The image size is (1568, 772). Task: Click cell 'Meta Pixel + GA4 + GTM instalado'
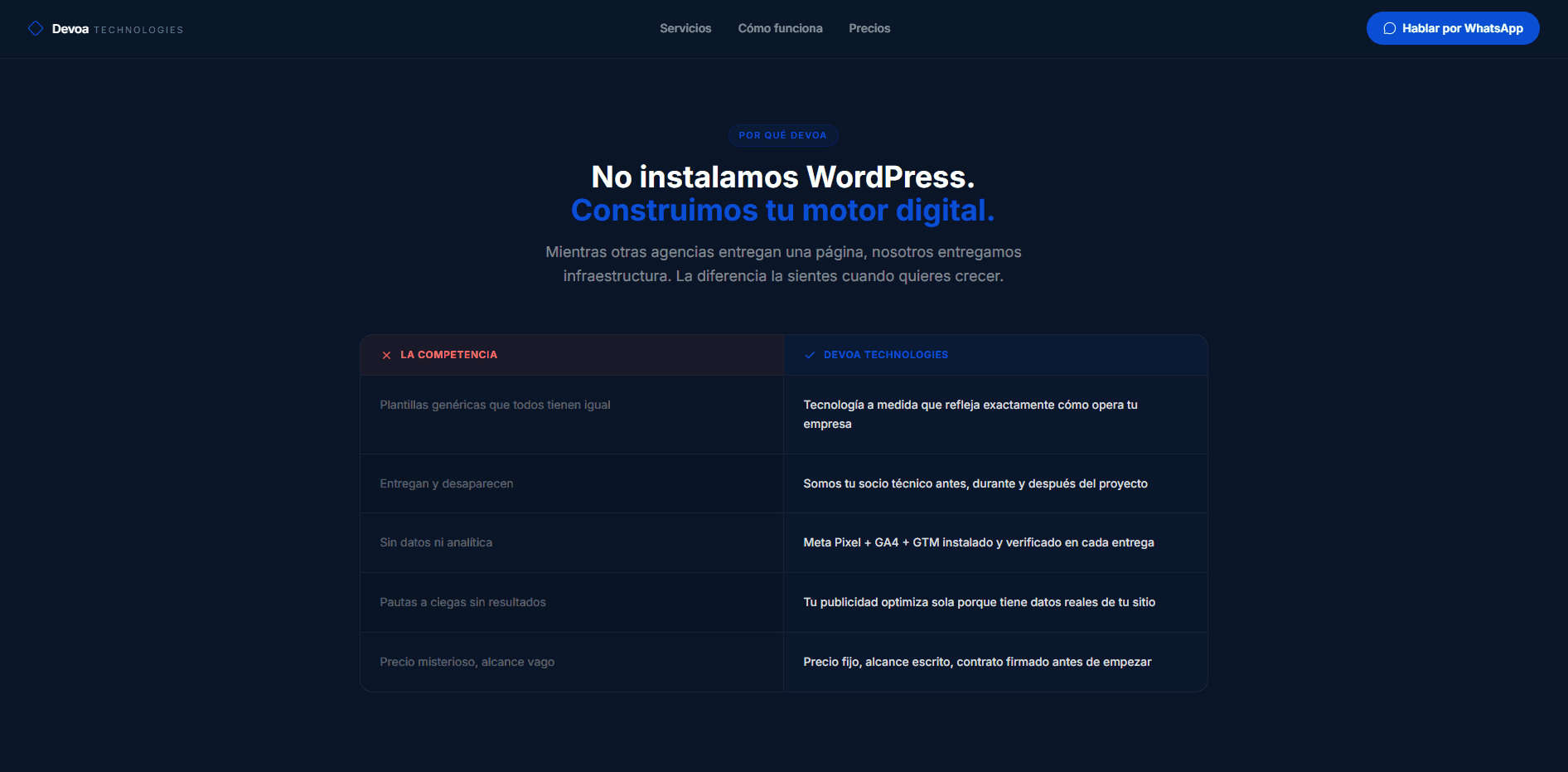[995, 542]
